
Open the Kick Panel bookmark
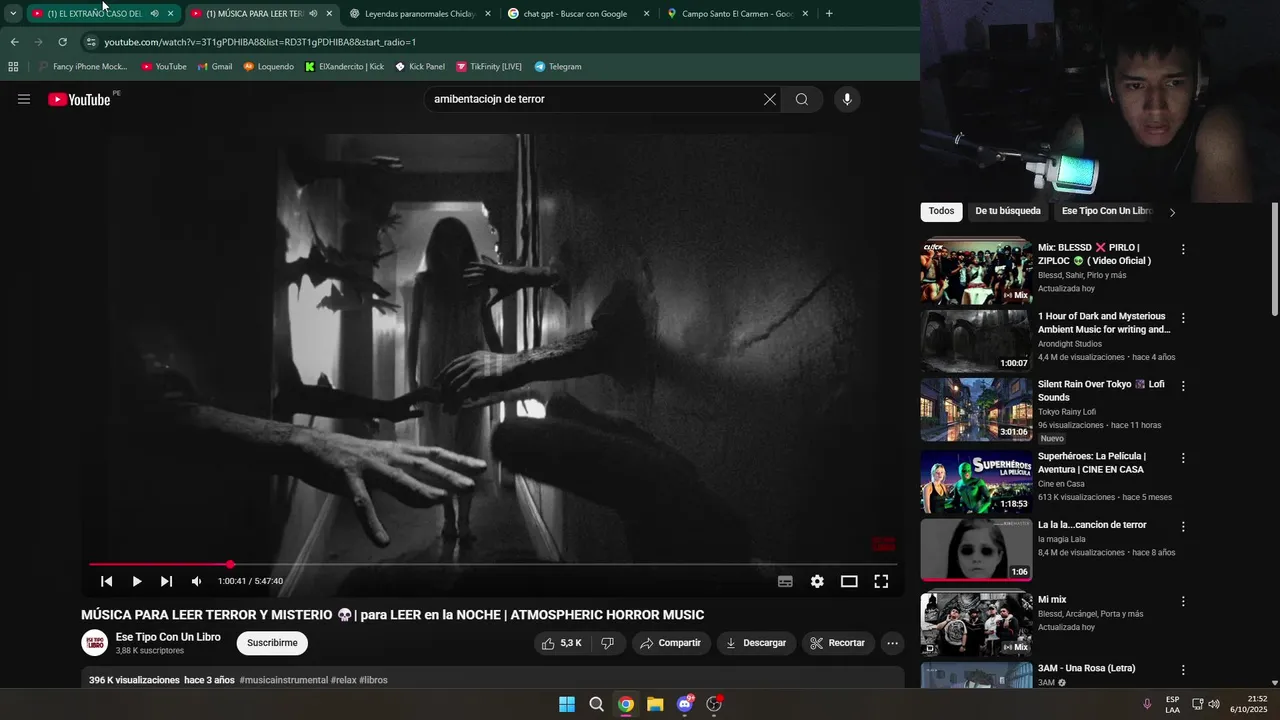[x=420, y=67]
